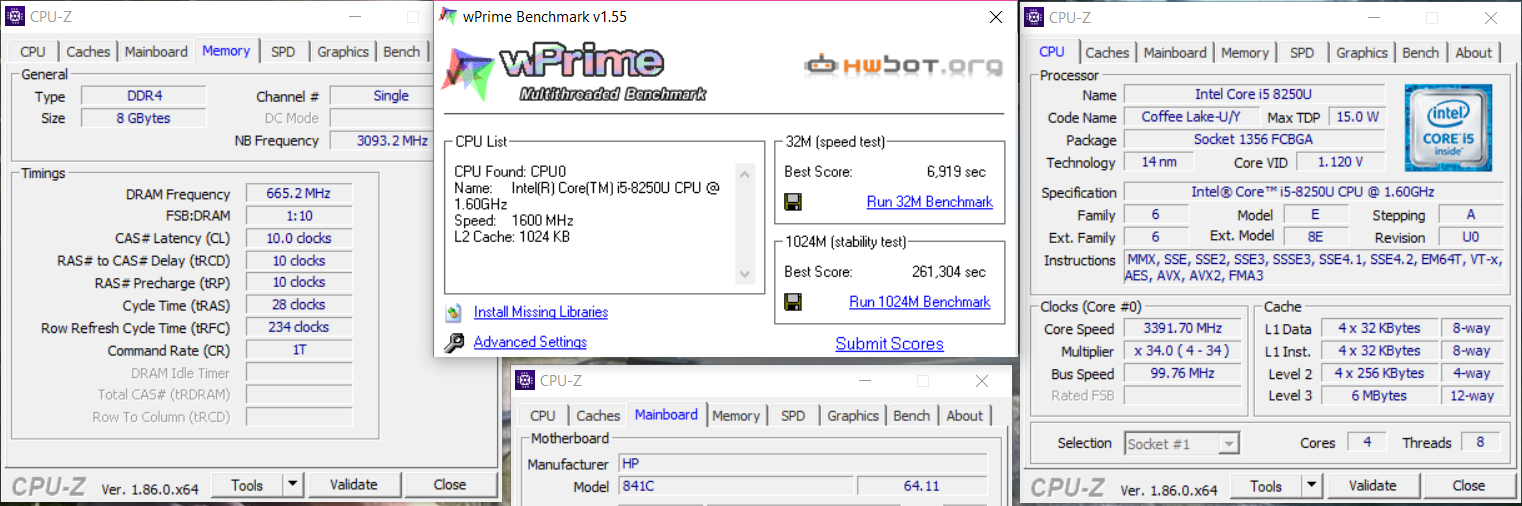
Task: Click the 32M benchmark floppy save icon
Action: (793, 202)
